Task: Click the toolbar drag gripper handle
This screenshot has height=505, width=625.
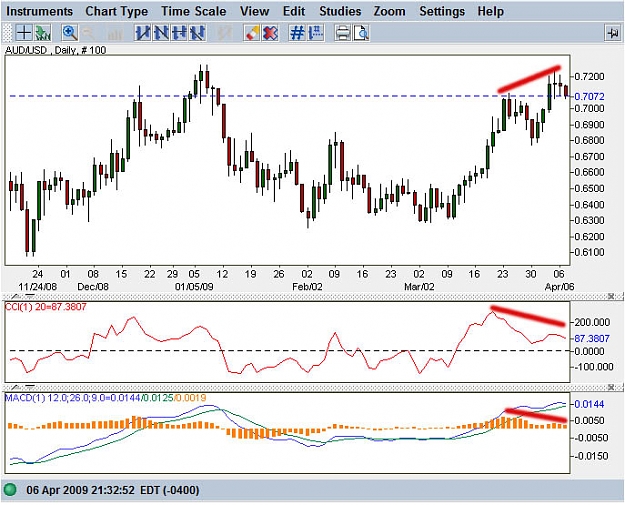Action: click(x=7, y=33)
